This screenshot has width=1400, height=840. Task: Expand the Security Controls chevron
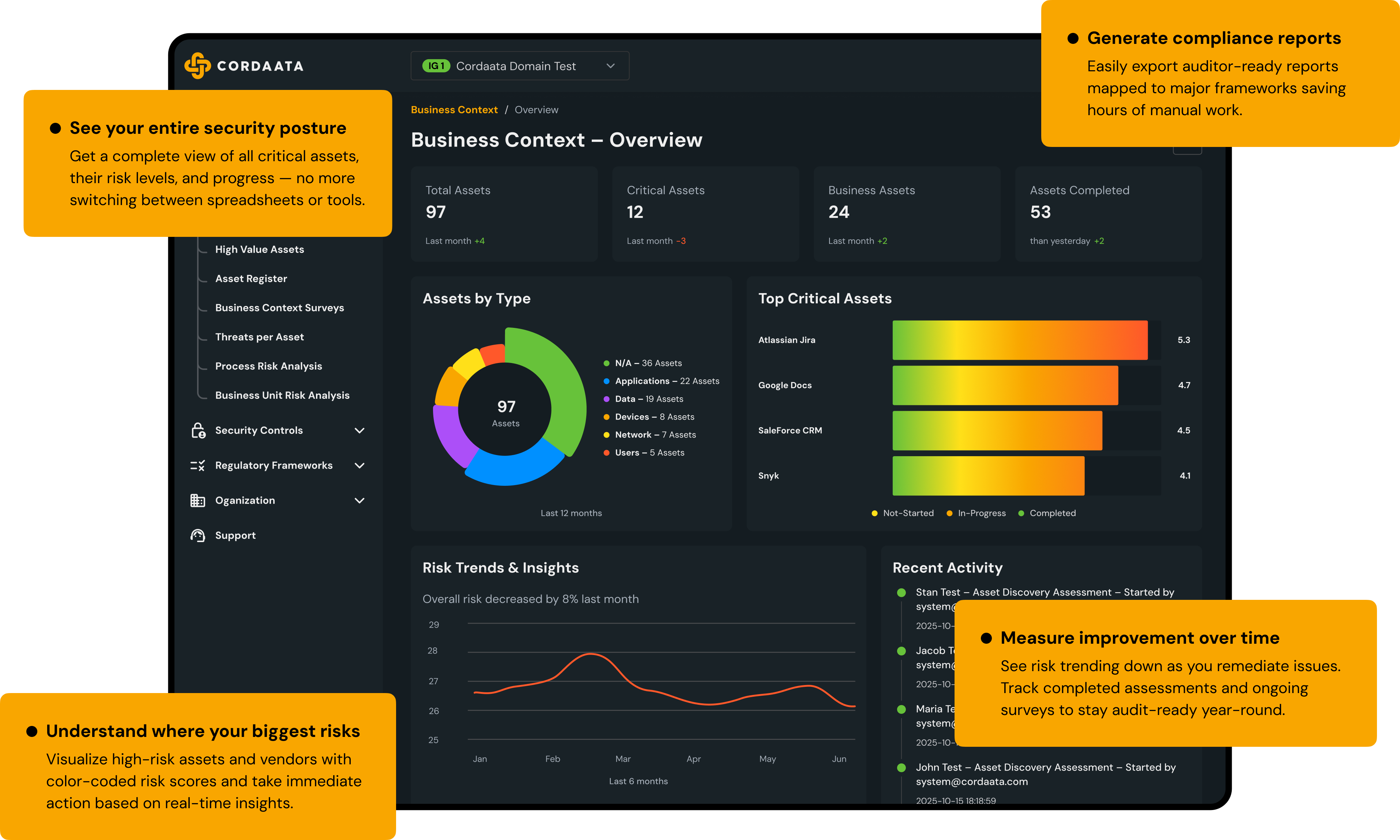(359, 431)
